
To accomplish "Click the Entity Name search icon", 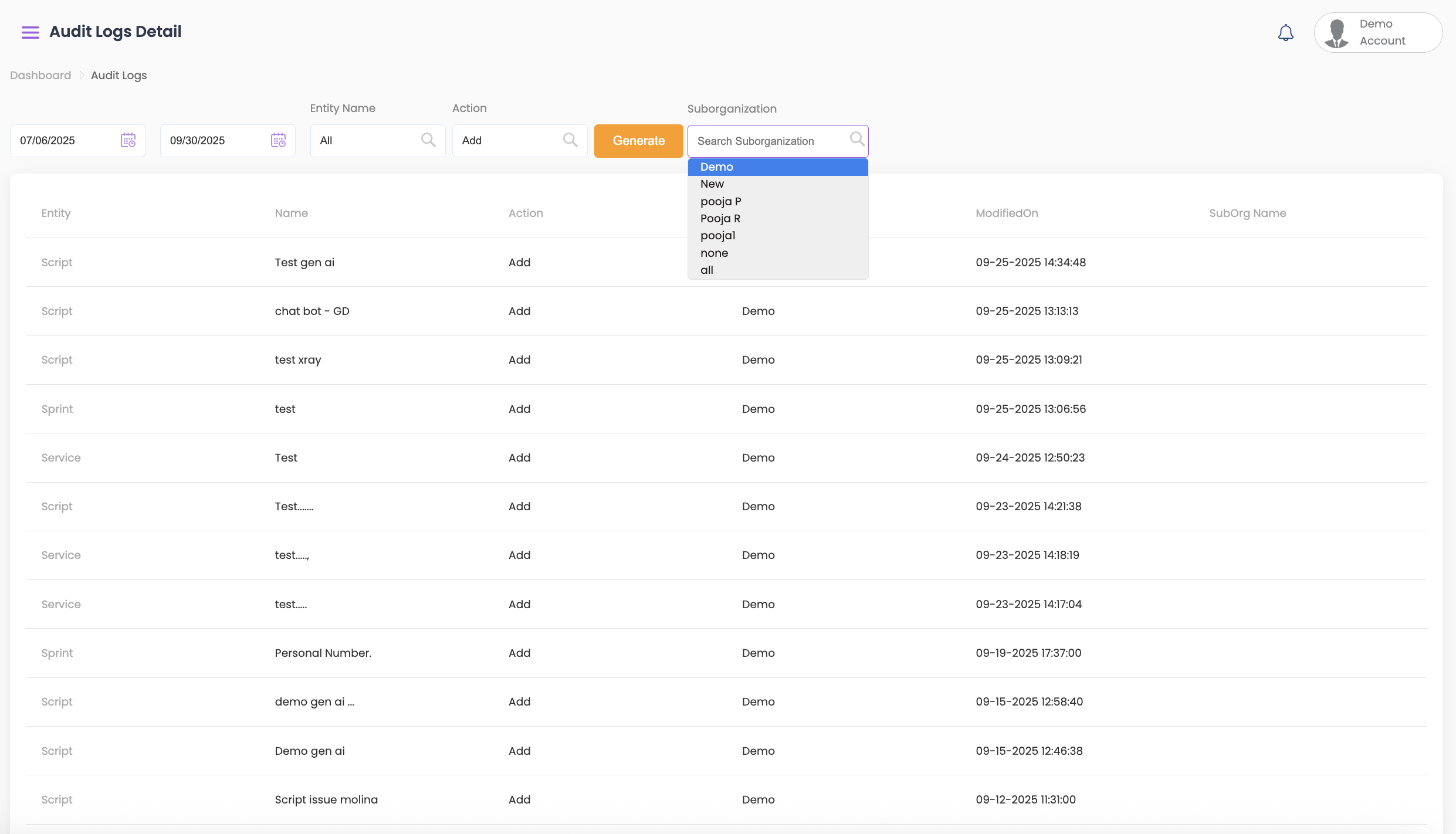I will coord(428,140).
